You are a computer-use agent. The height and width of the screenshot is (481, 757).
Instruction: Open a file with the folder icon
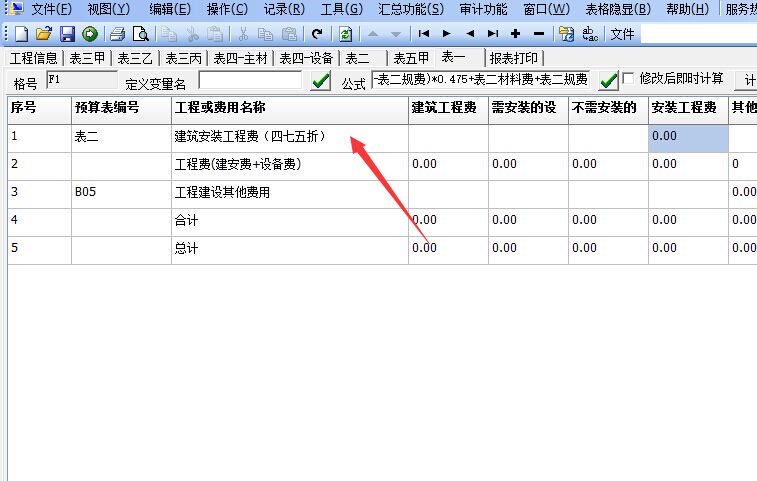pyautogui.click(x=44, y=34)
